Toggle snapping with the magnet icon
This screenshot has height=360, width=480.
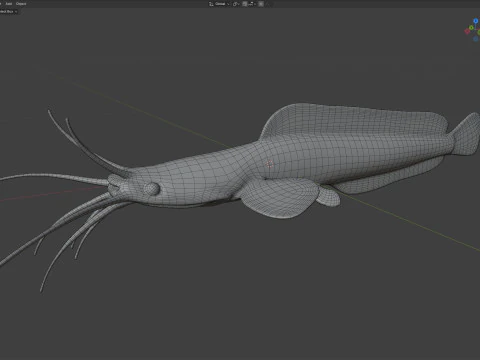coord(245,4)
